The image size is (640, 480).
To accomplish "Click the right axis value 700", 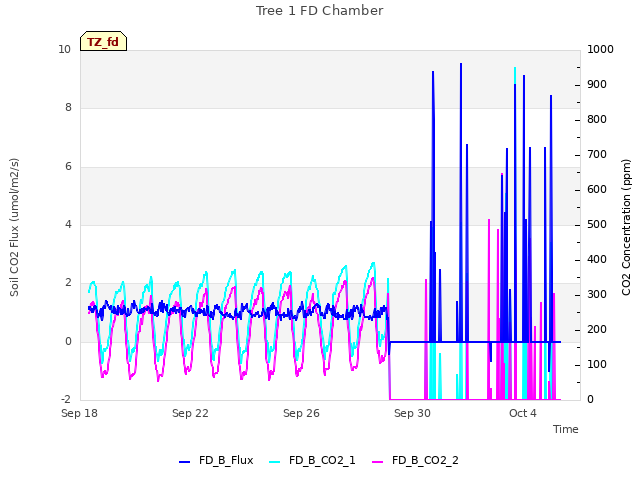I will point(597,154).
